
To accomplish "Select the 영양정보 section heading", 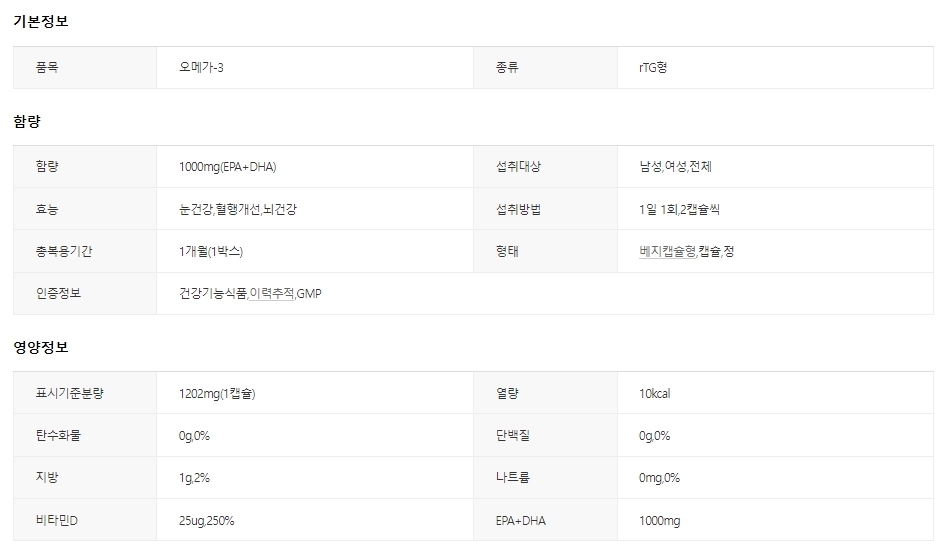I will 41,347.
